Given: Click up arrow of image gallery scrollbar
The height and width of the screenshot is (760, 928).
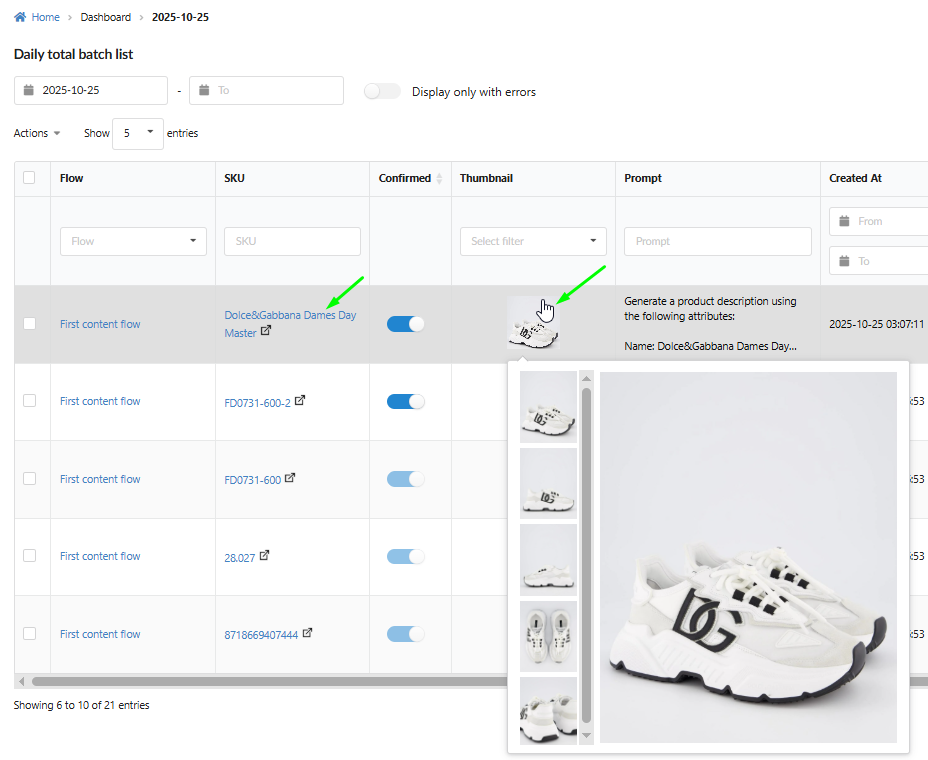Looking at the screenshot, I should [587, 378].
